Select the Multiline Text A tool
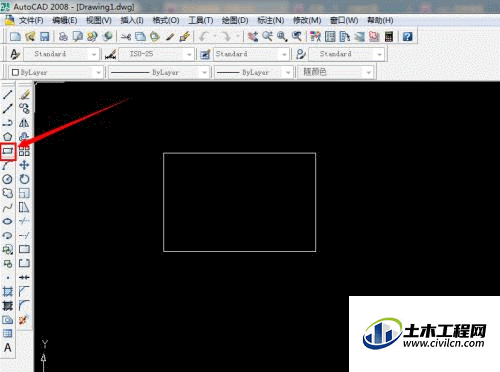The image size is (500, 372). click(x=8, y=348)
